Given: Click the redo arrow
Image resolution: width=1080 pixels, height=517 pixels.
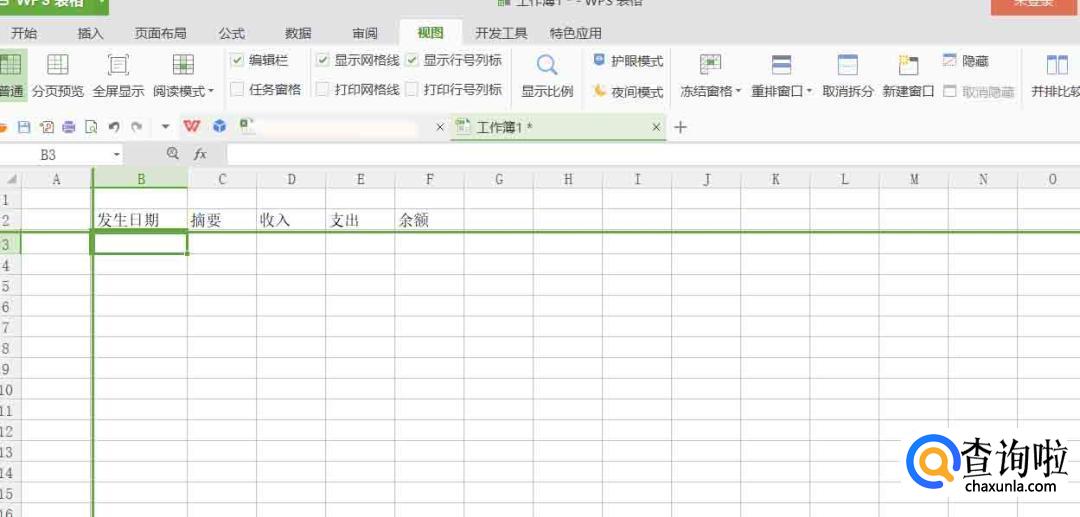Looking at the screenshot, I should pyautogui.click(x=136, y=127).
